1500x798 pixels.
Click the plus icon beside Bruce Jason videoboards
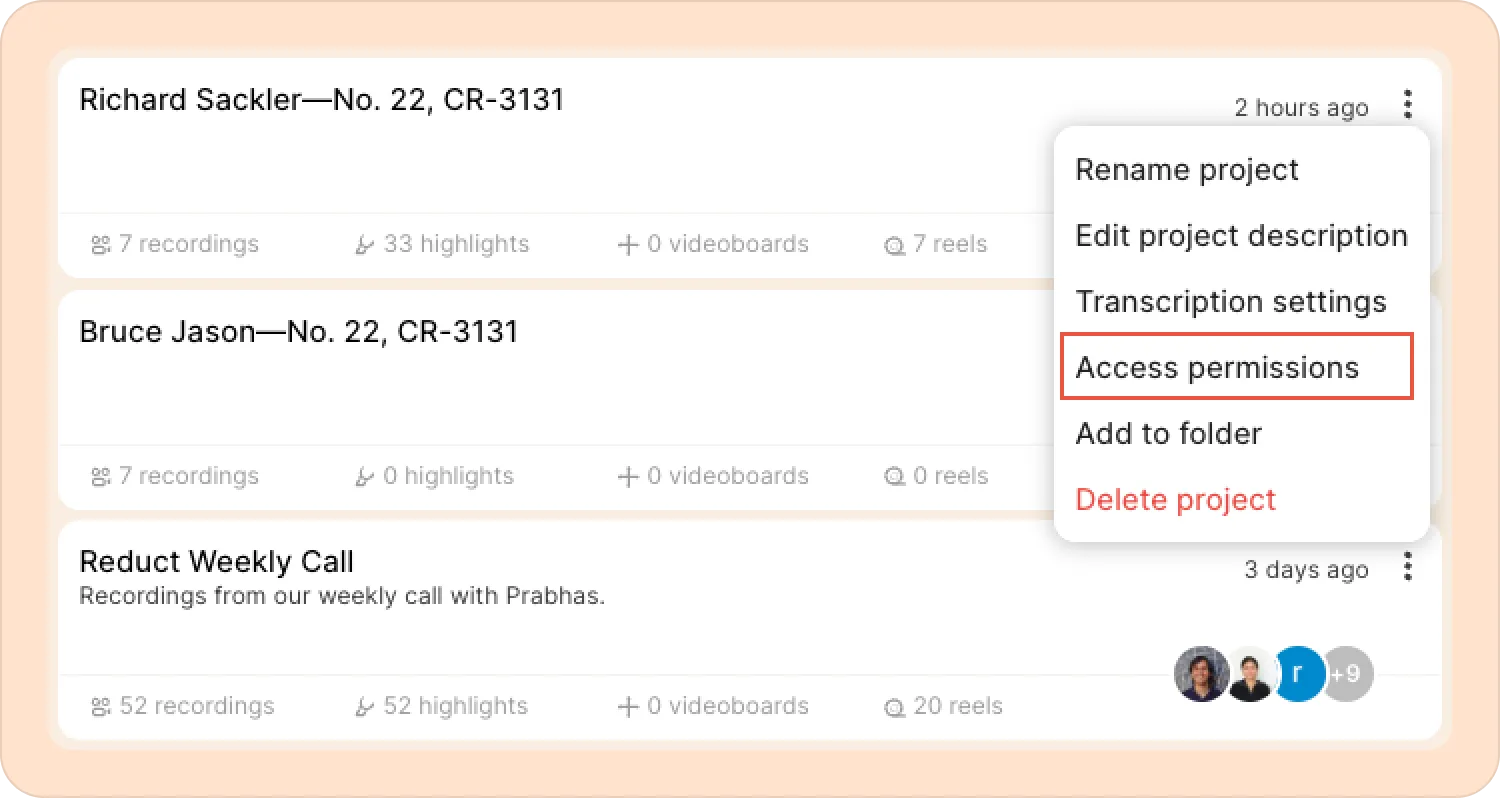(628, 477)
